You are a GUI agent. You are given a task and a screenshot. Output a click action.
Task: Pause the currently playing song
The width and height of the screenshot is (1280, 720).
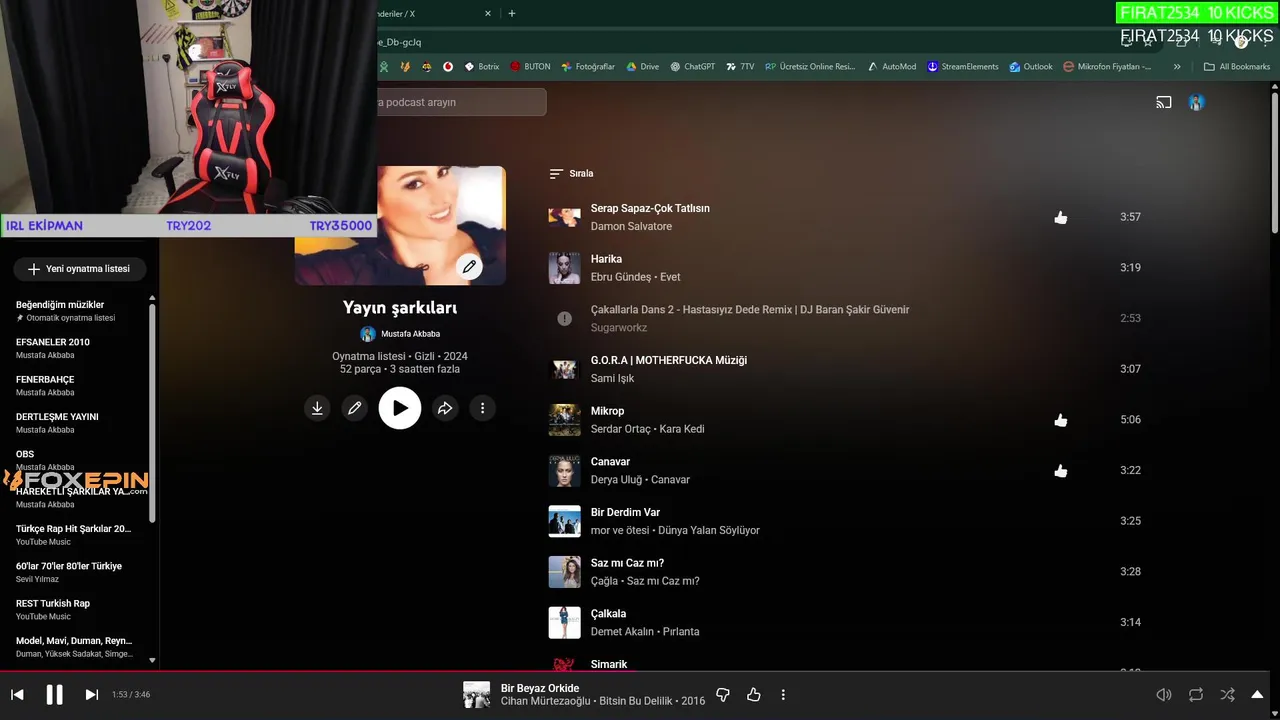tap(55, 694)
